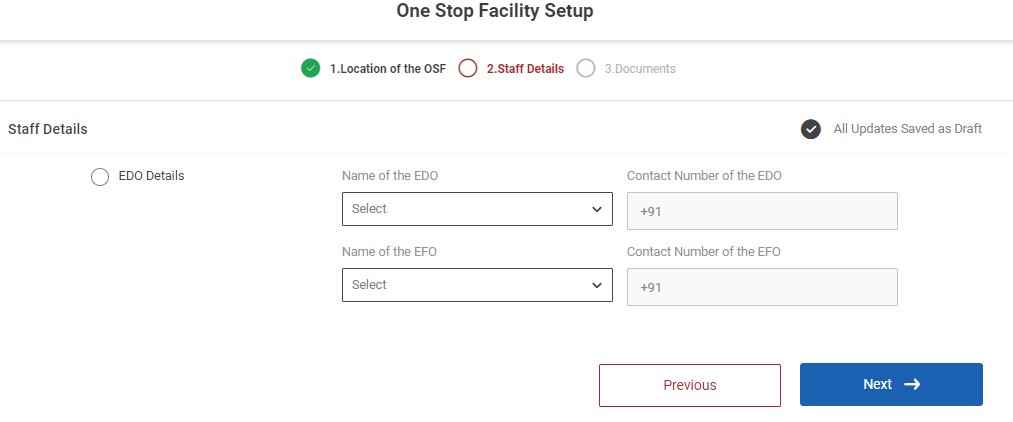The width and height of the screenshot is (1013, 422).
Task: Focus the Contact Number of the EDO field
Action: [762, 211]
